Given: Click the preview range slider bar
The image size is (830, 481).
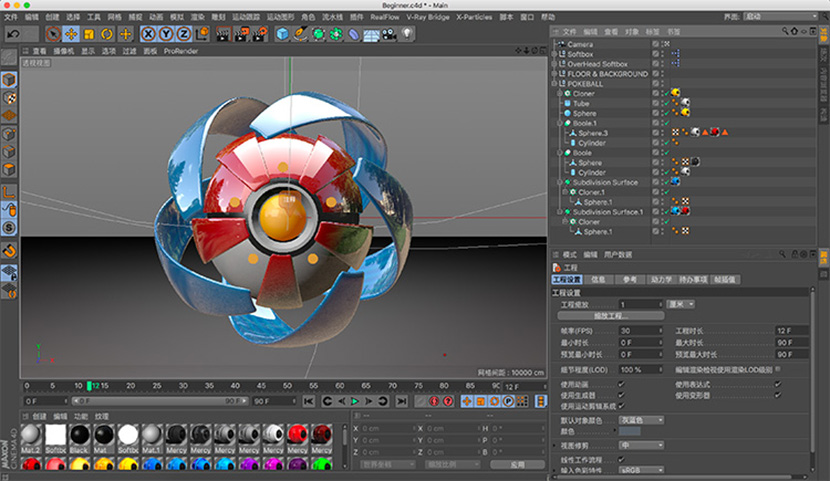Looking at the screenshot, I should pyautogui.click(x=159, y=401).
